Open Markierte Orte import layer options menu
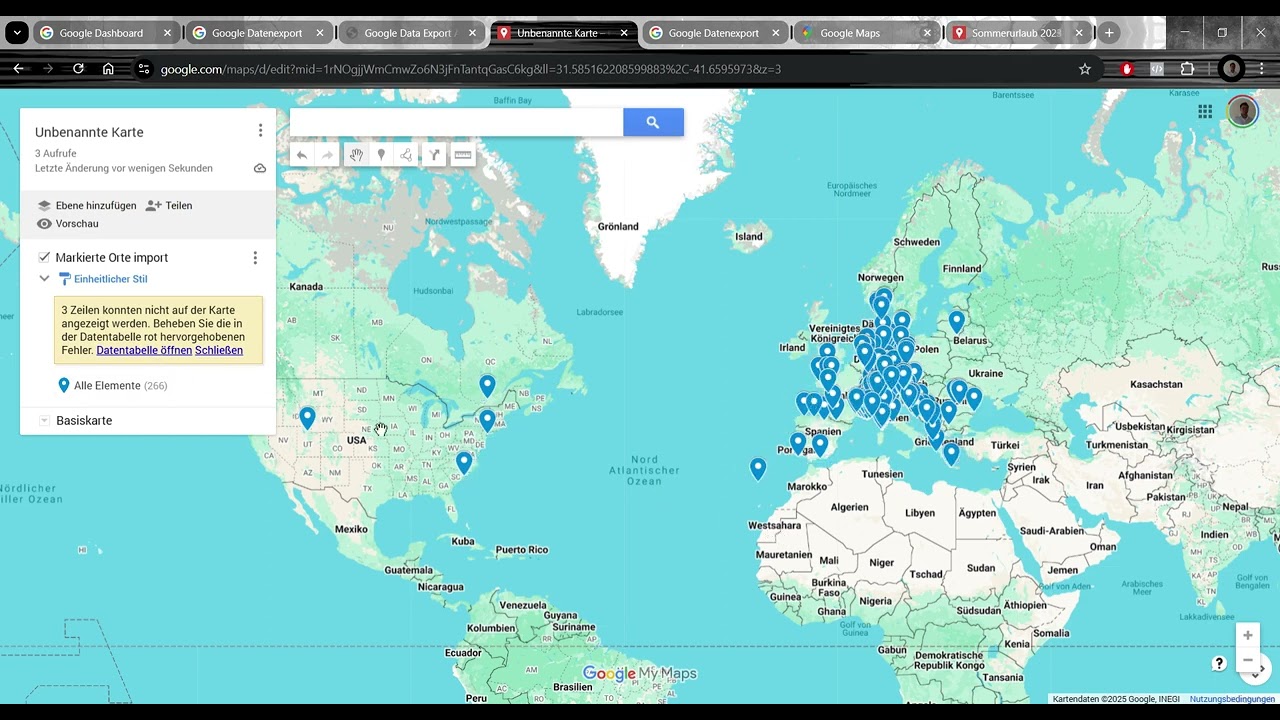 [255, 258]
